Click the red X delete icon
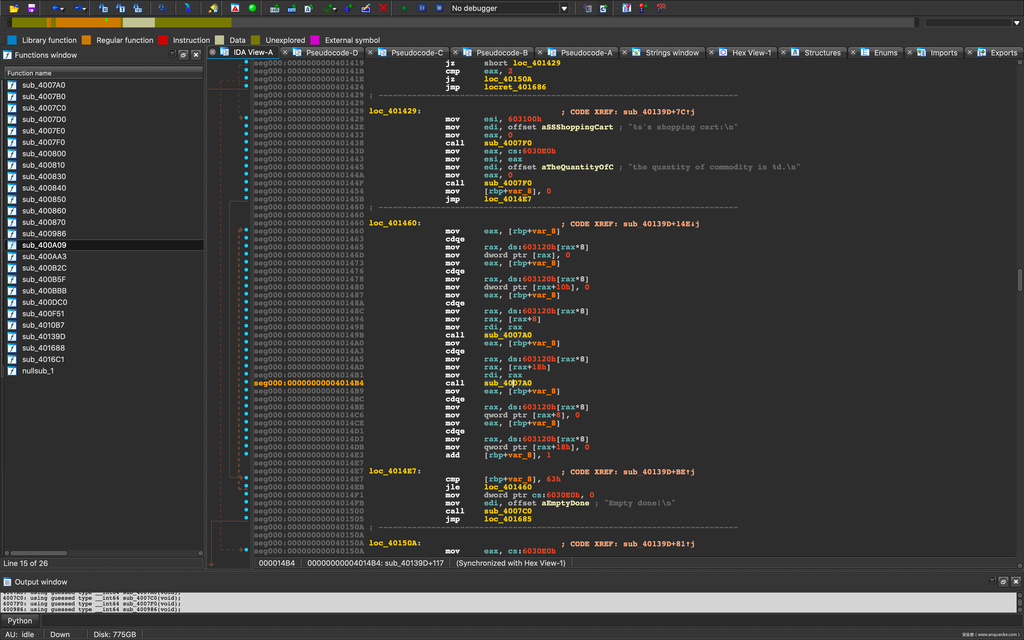 (x=384, y=8)
